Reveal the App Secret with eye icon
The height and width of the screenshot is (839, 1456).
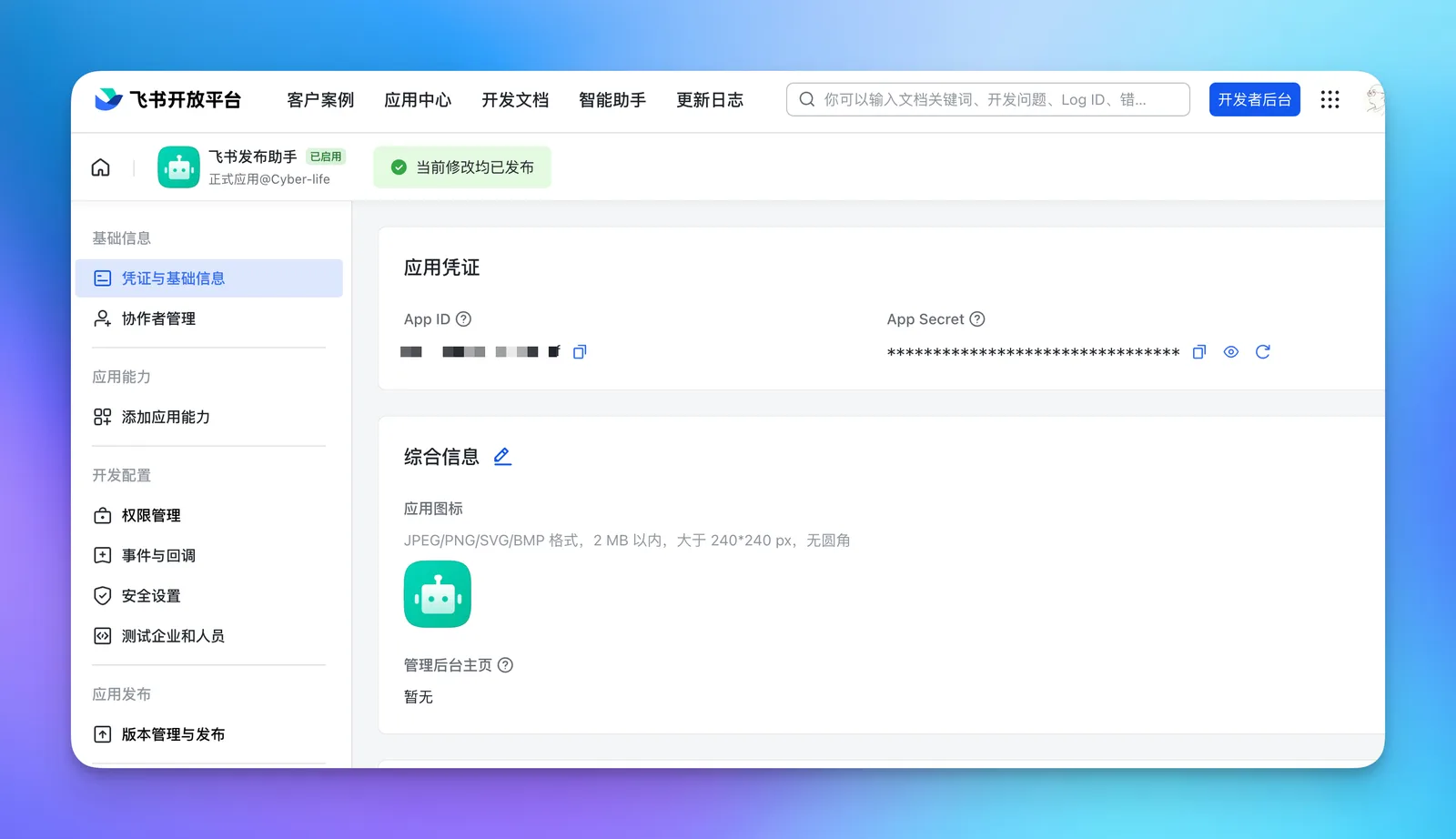pyautogui.click(x=1231, y=352)
